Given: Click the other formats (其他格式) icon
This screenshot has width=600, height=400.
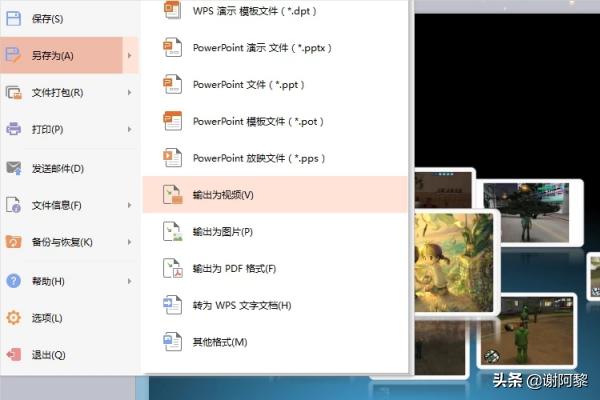Looking at the screenshot, I should pos(173,341).
